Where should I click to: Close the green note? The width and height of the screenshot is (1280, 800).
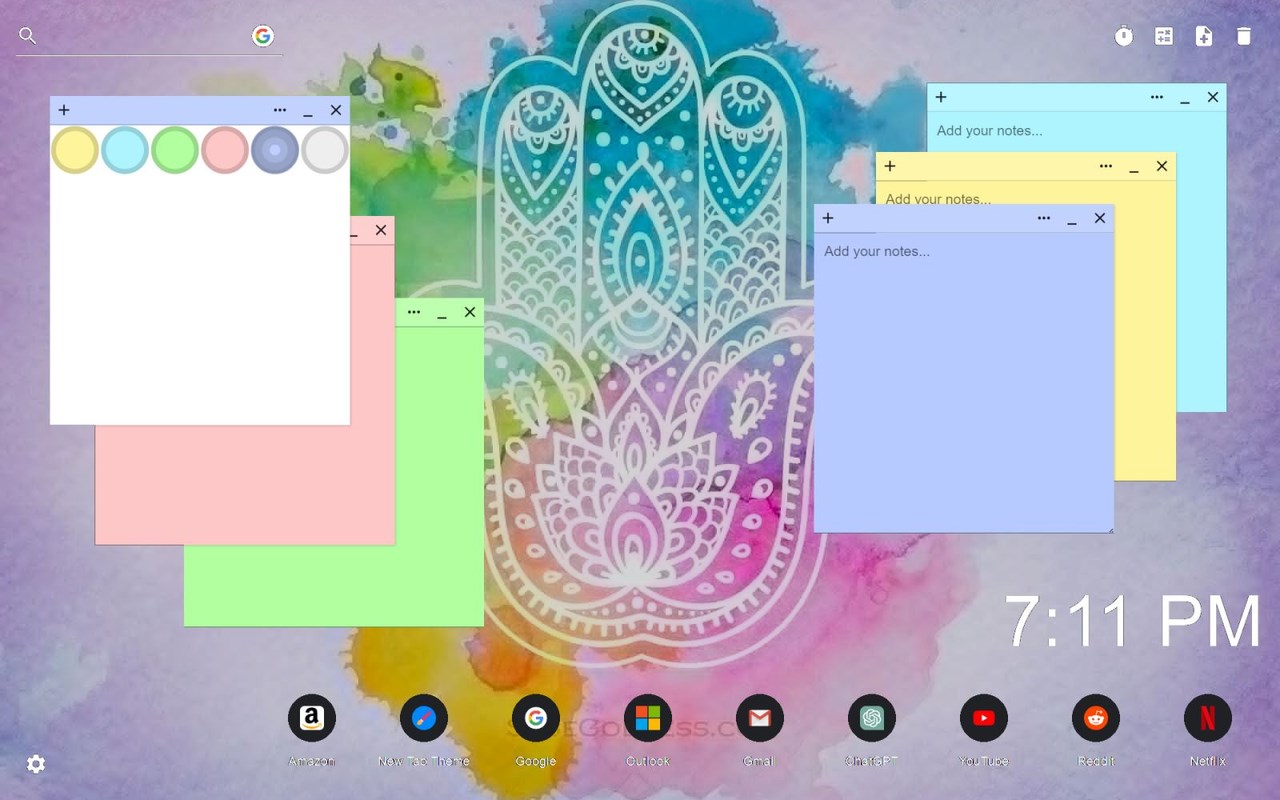point(470,312)
